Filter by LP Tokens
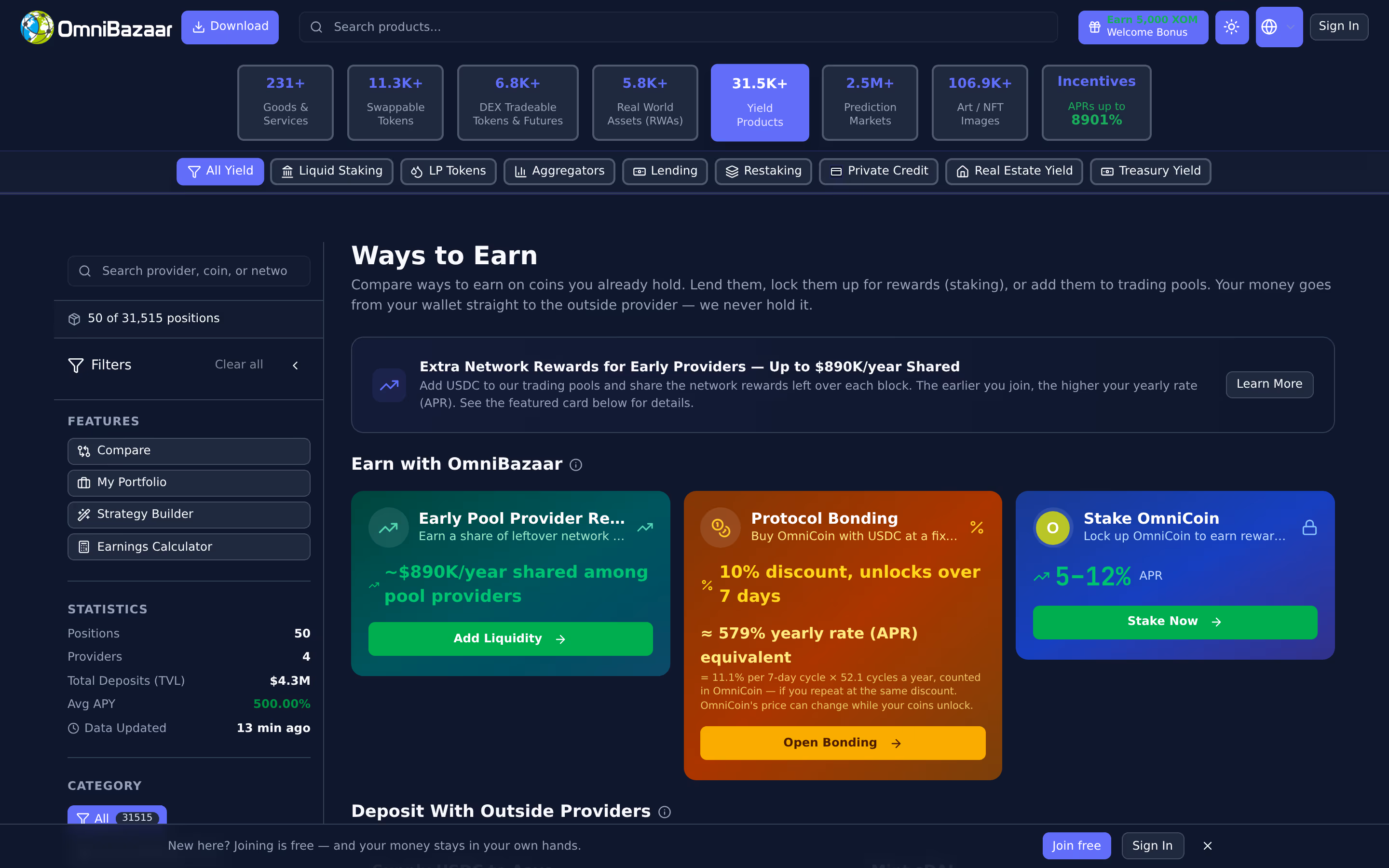Screen dimensions: 1389x868 point(448,171)
